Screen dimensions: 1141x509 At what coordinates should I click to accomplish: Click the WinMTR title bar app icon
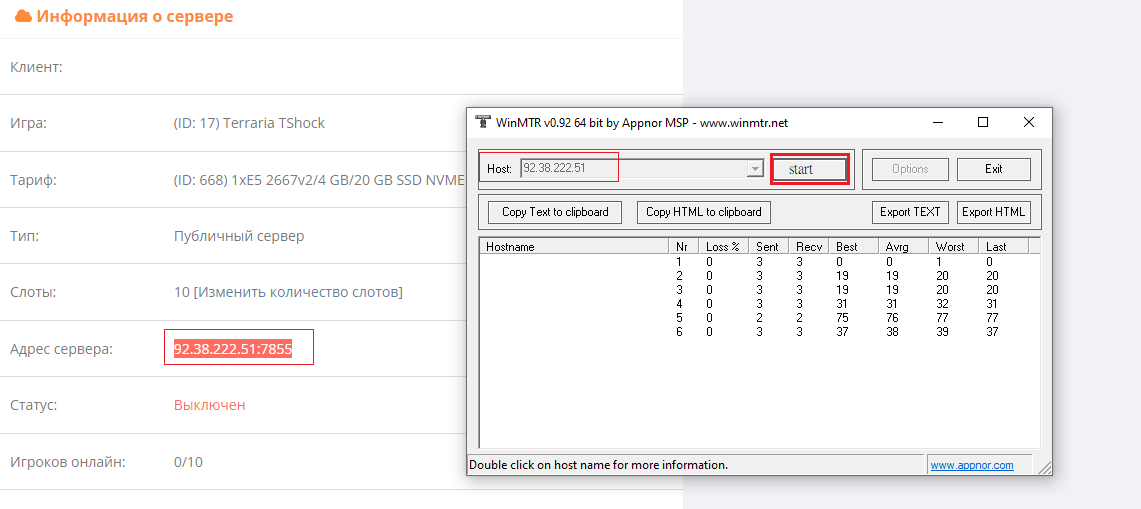(x=482, y=122)
